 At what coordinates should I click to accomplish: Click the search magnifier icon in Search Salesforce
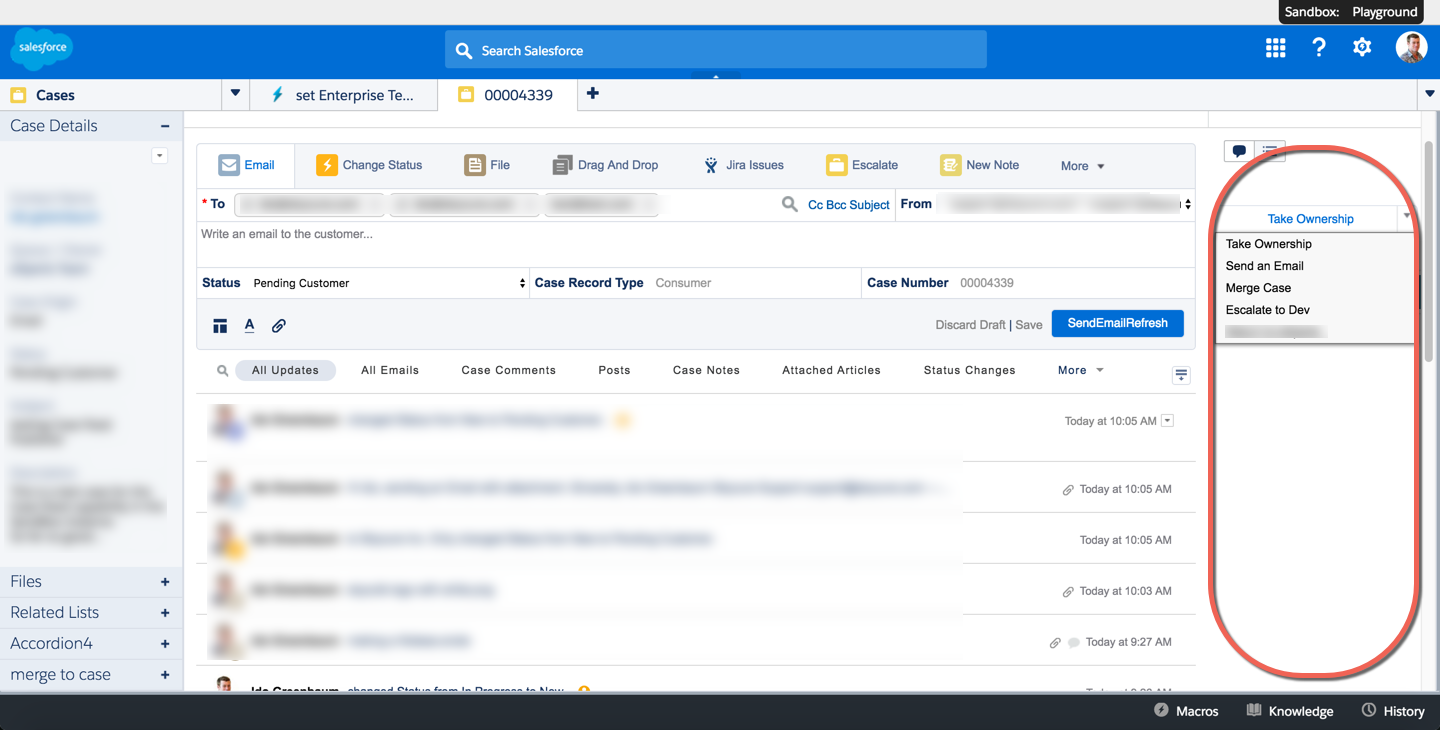point(464,50)
